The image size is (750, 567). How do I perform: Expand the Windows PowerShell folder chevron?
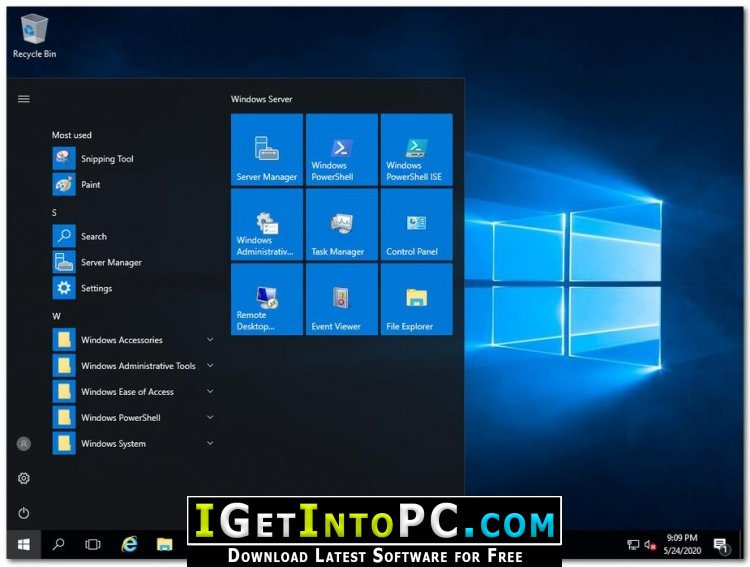[x=210, y=417]
